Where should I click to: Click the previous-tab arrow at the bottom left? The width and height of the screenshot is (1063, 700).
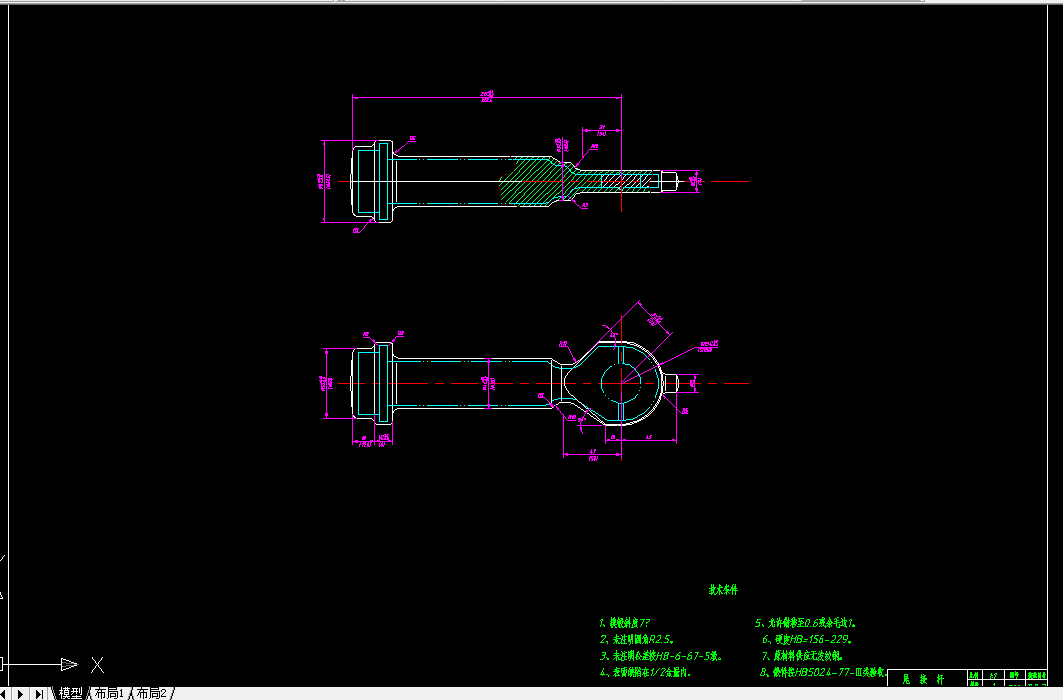[x=5, y=694]
